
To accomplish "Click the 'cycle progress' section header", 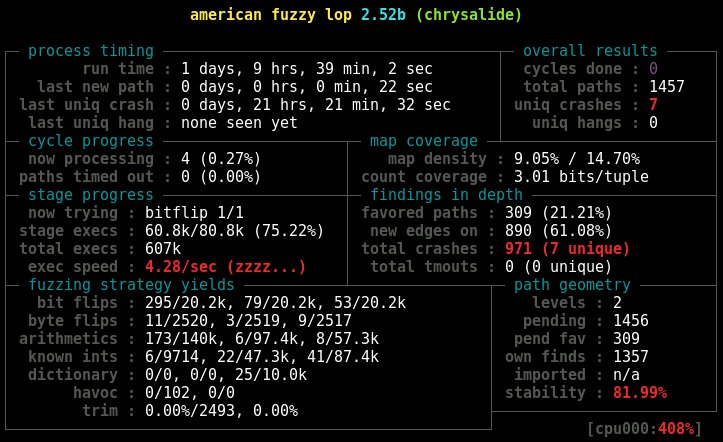I will [91, 141].
